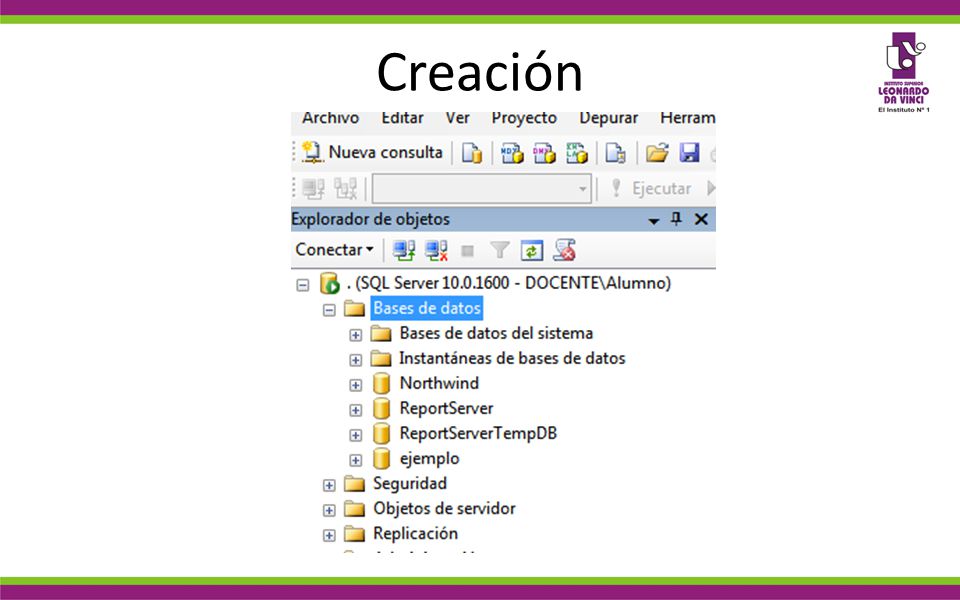Expand the Replicación folder
960x600 pixels.
329,536
